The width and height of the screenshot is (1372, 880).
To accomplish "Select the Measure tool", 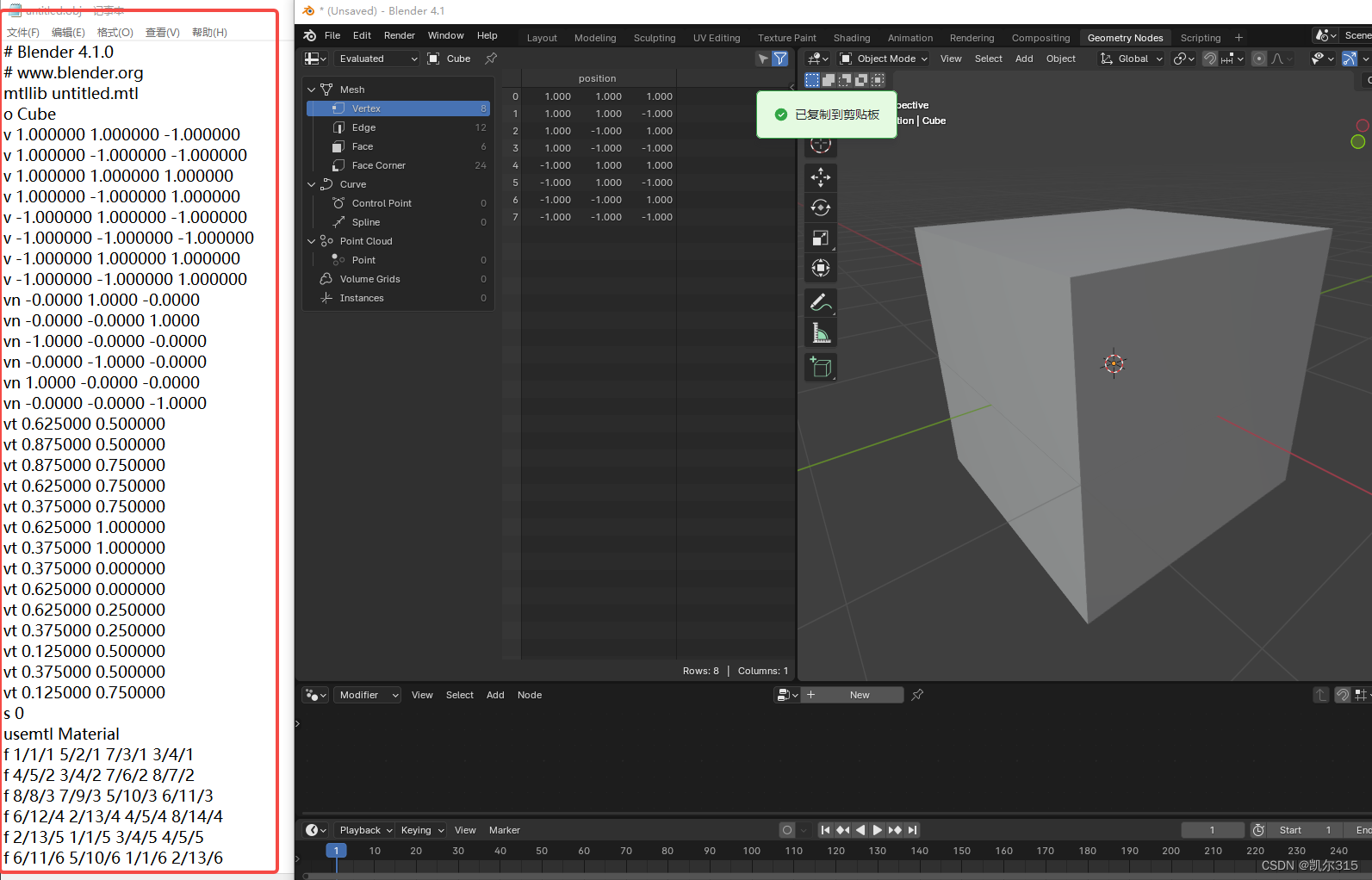I will [821, 332].
